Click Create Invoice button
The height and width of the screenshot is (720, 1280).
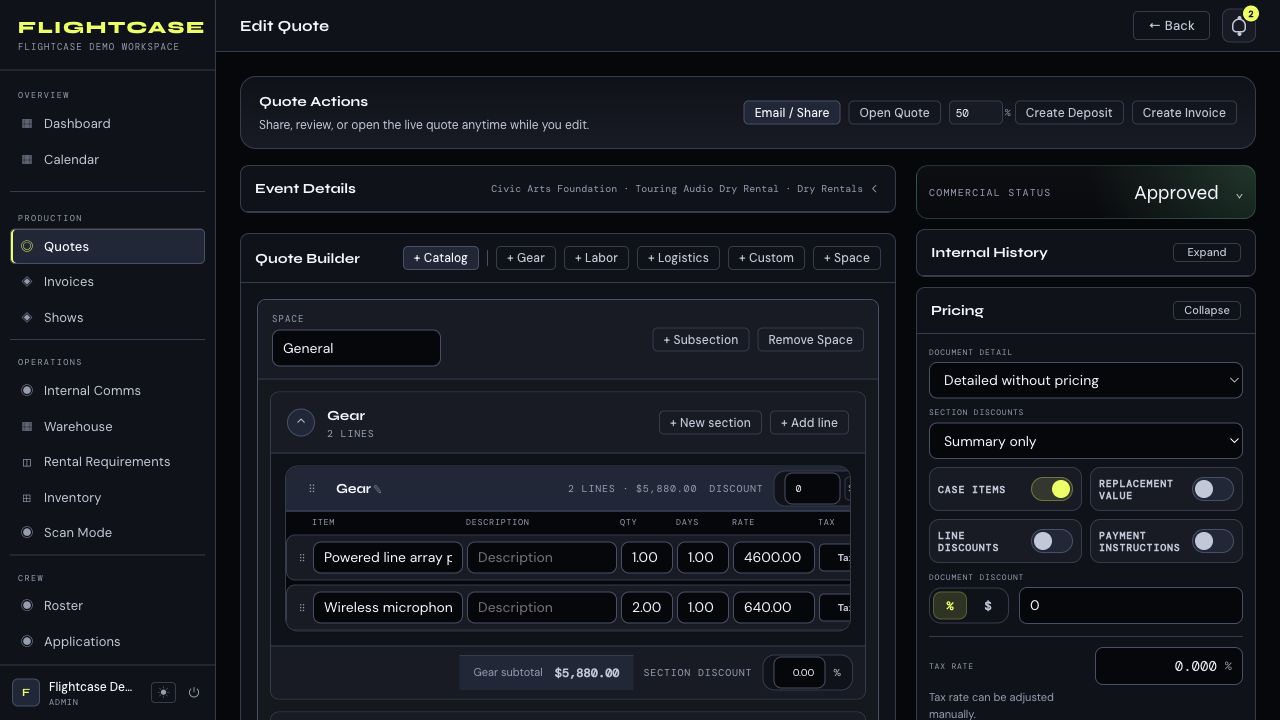pos(1184,113)
